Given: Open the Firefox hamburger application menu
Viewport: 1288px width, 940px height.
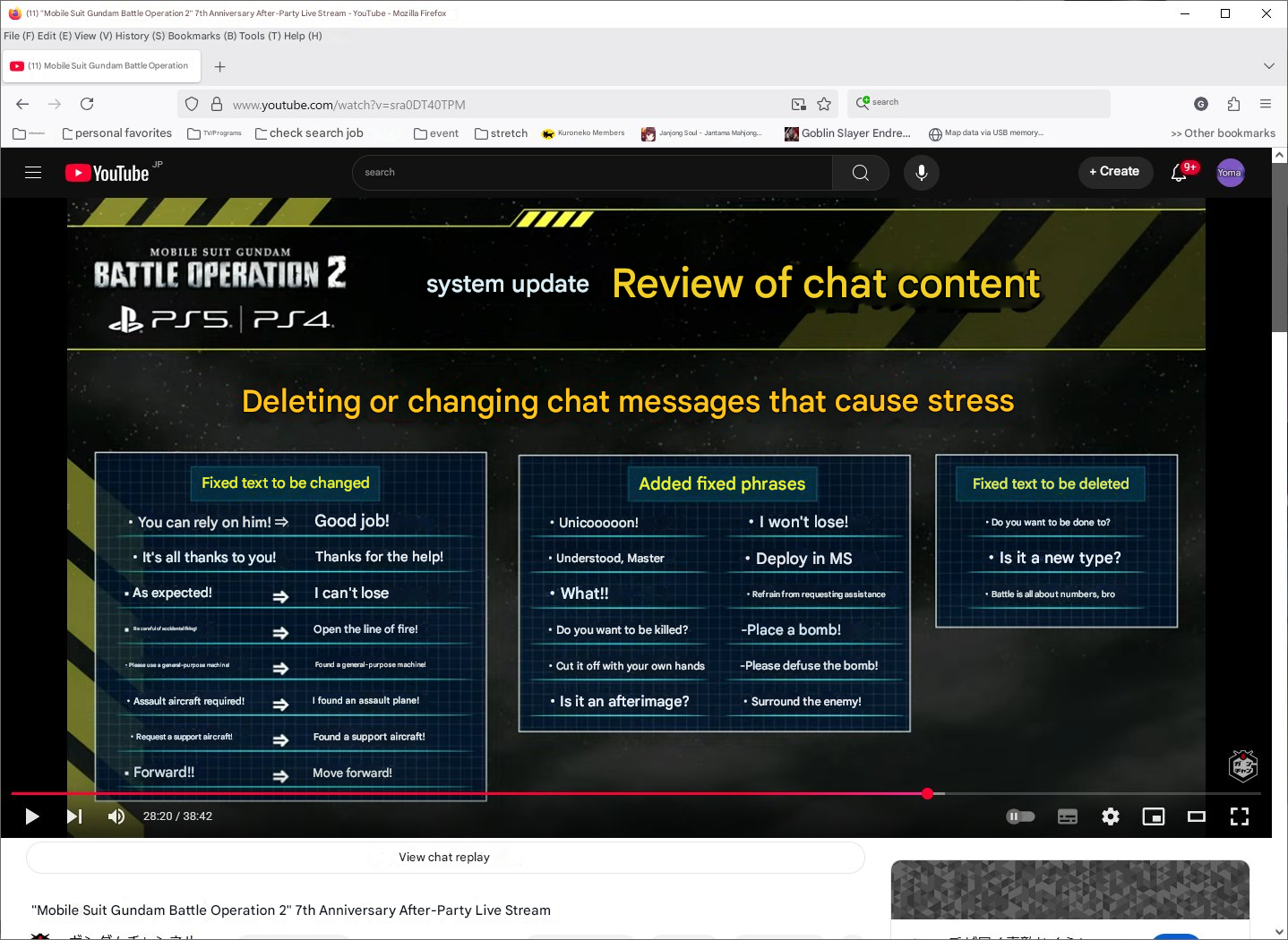Looking at the screenshot, I should (x=1266, y=104).
